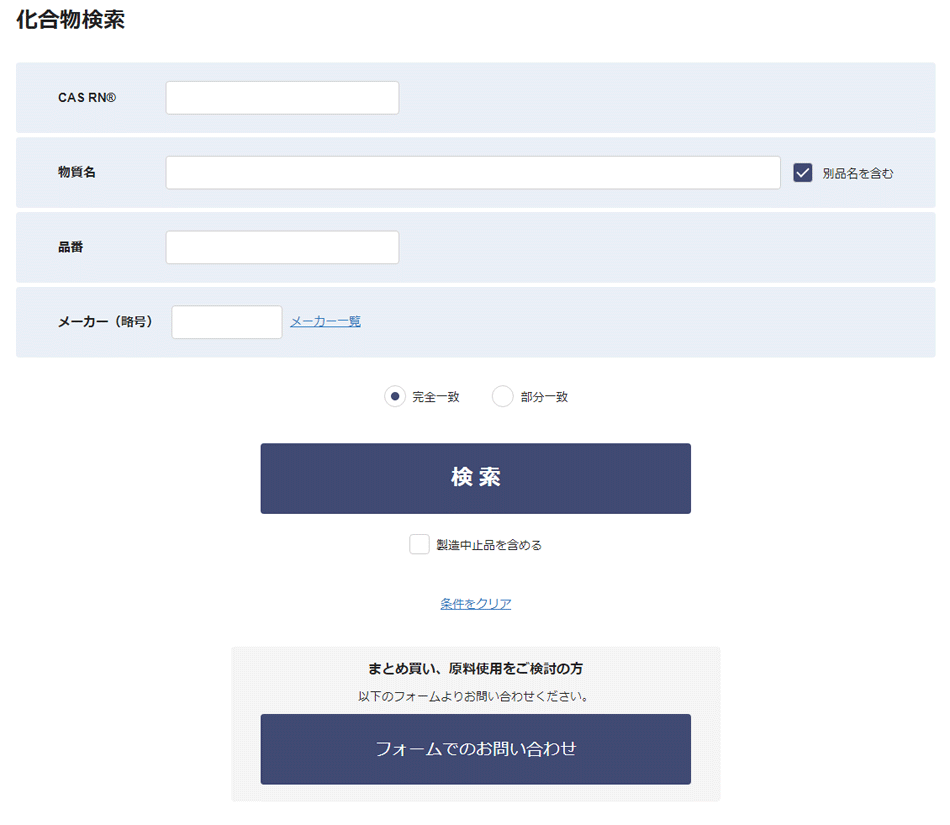Click the 品番 label text
This screenshot has height=825, width=950.
pyautogui.click(x=70, y=247)
